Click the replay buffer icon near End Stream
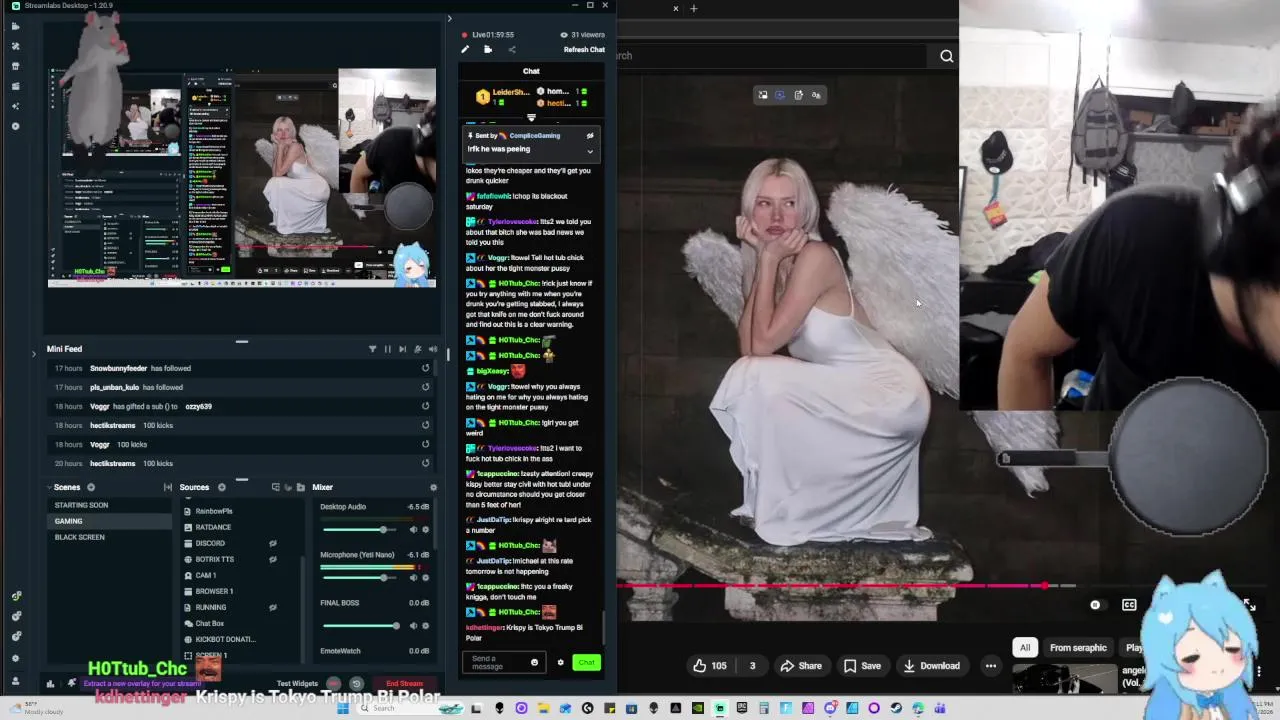 click(x=356, y=684)
